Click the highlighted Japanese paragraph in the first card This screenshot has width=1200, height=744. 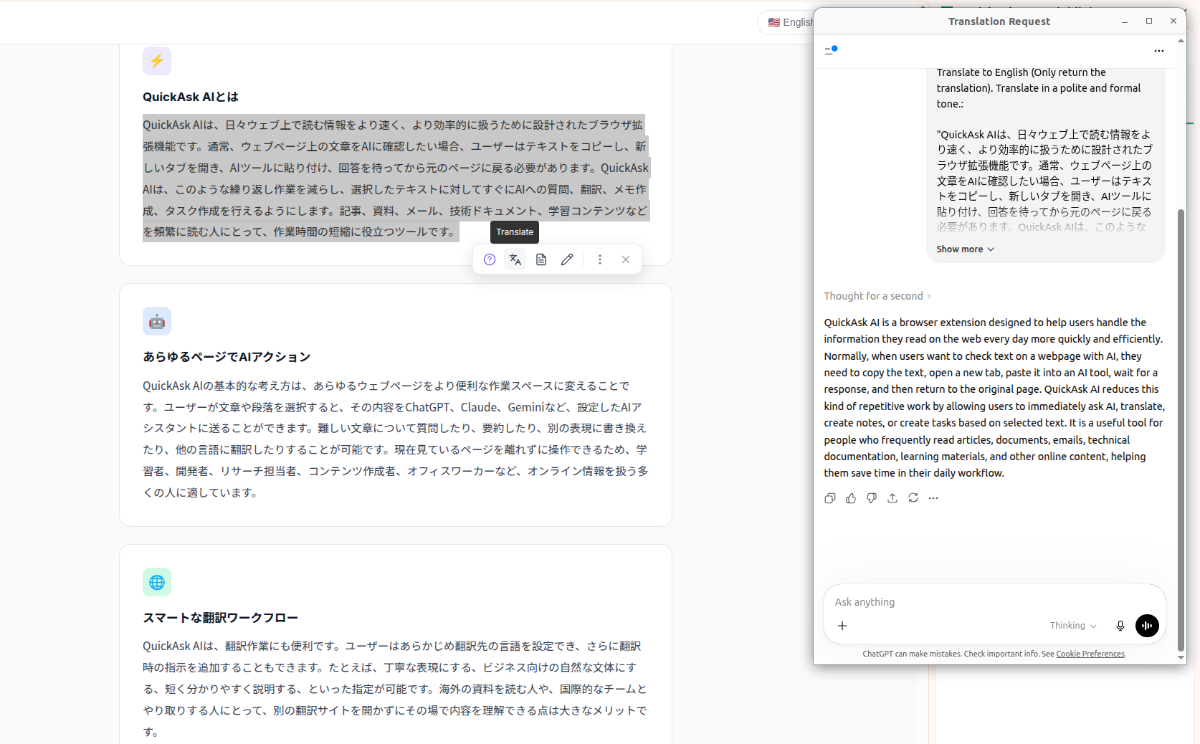point(396,178)
